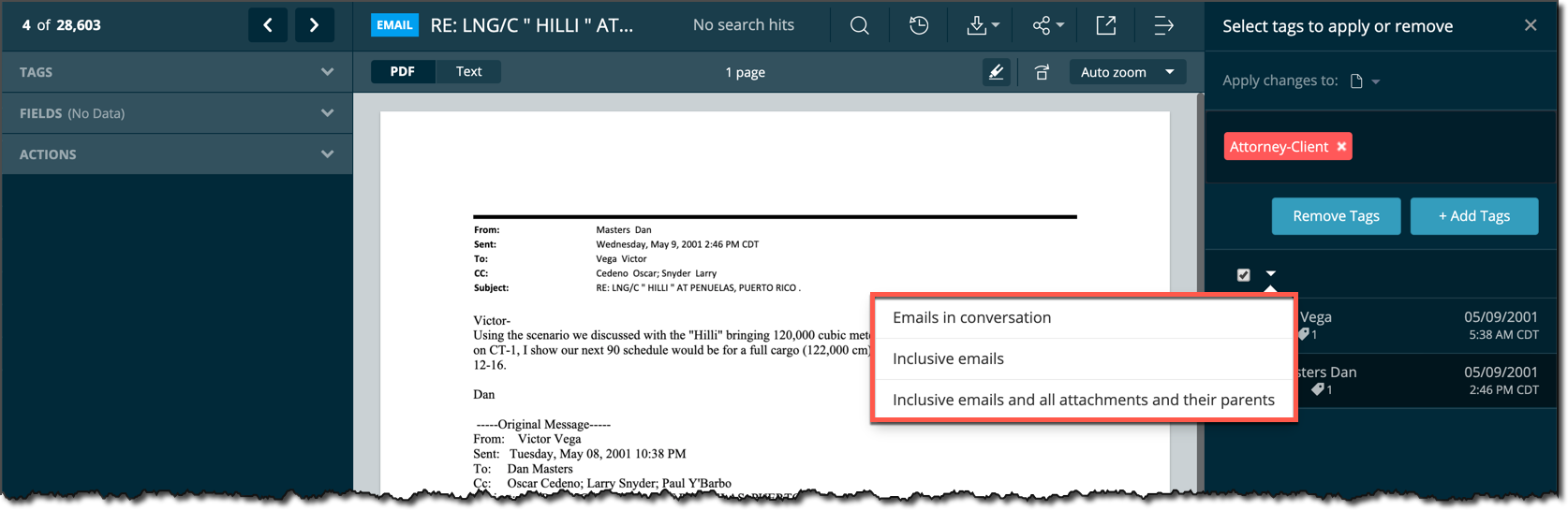Click the + Add Tags button
Image resolution: width=1568 pixels, height=511 pixels.
tap(1474, 216)
